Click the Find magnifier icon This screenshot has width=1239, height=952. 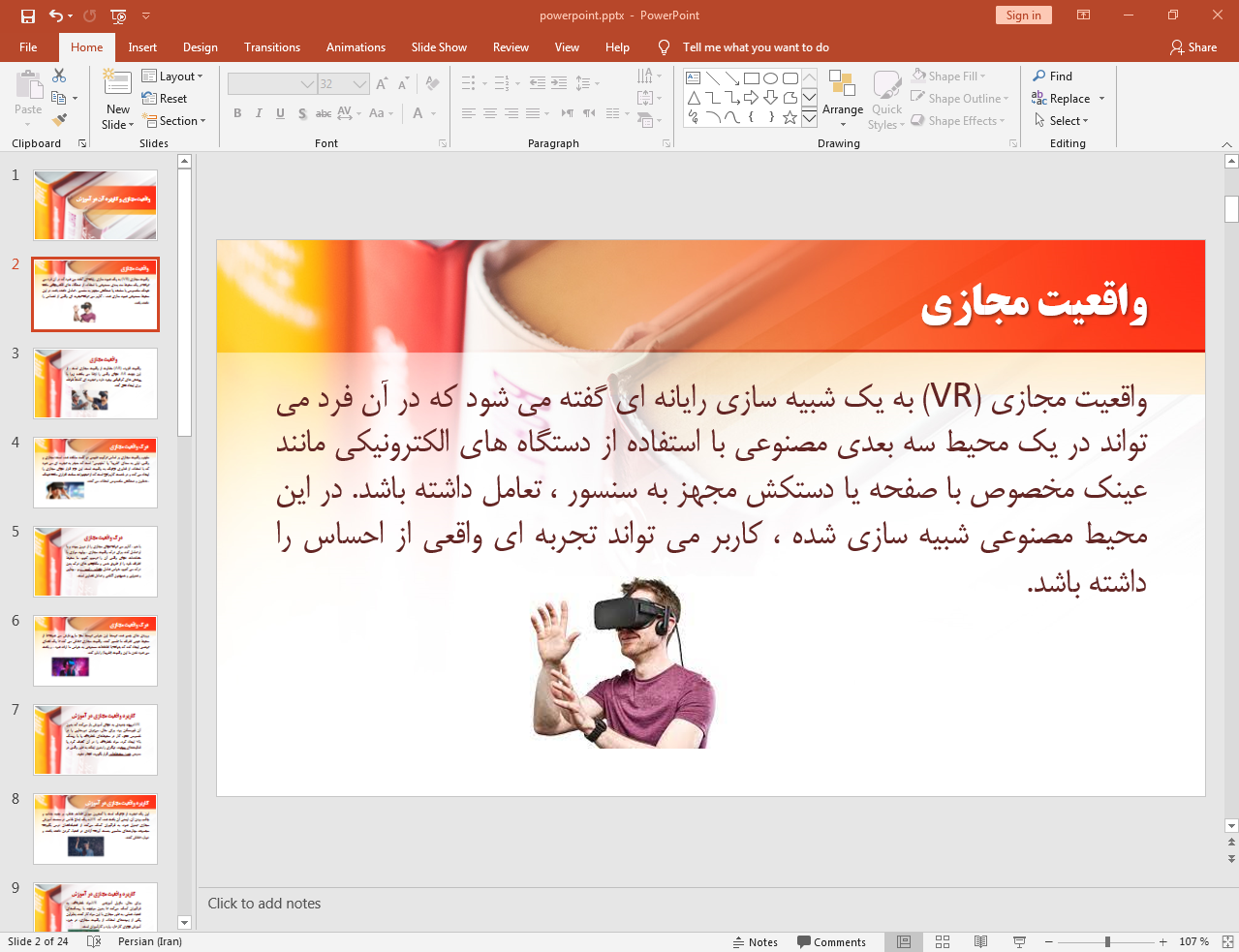point(1039,76)
